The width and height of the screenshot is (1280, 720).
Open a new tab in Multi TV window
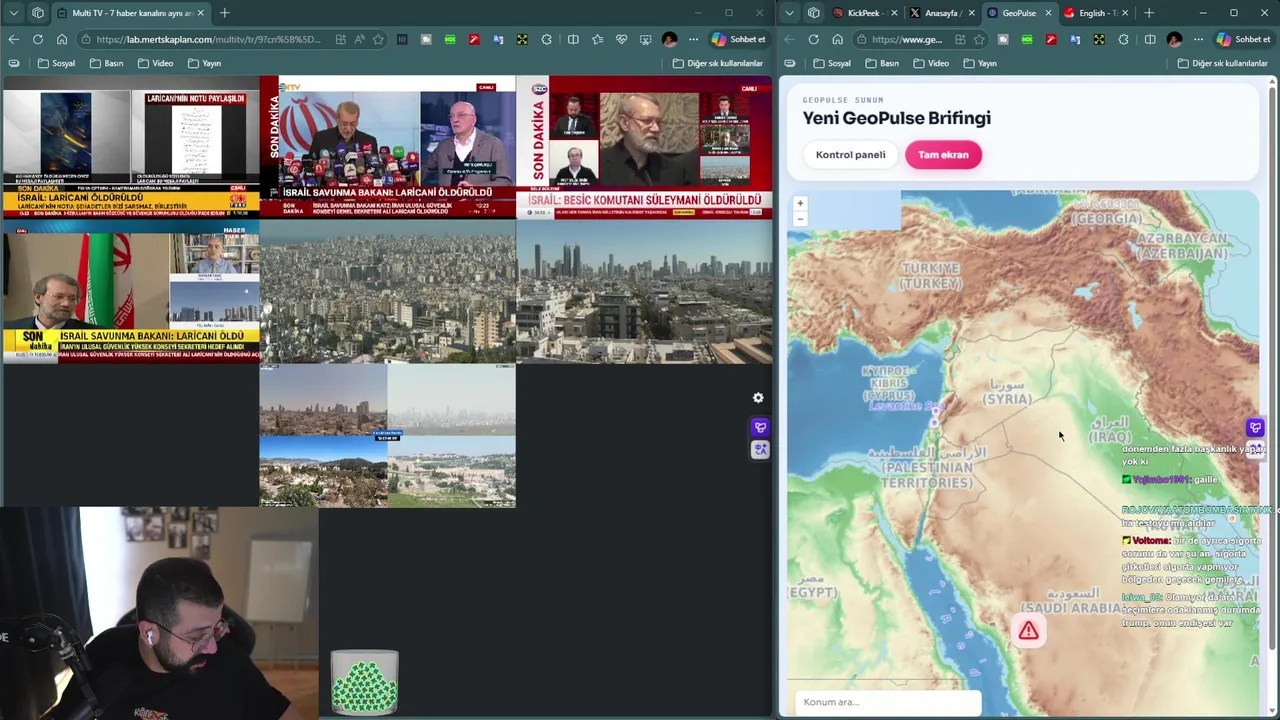pyautogui.click(x=224, y=13)
